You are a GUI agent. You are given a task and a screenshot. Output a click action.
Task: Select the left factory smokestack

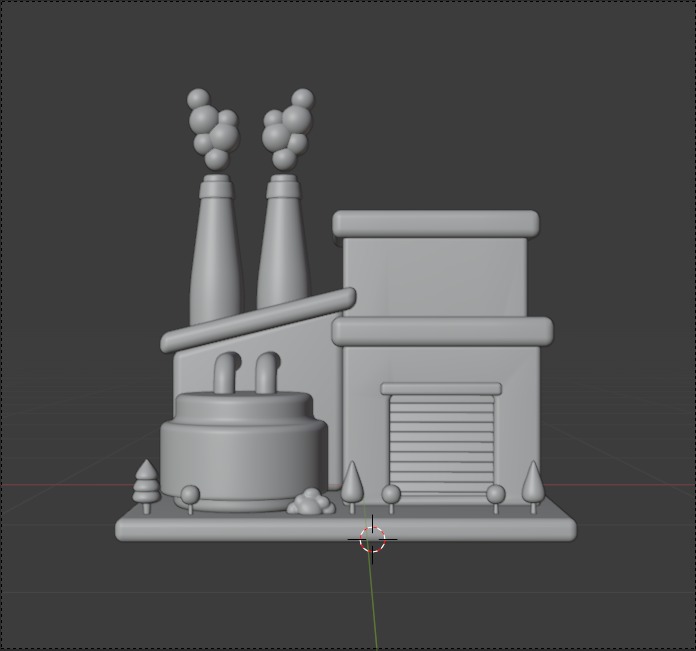point(216,249)
